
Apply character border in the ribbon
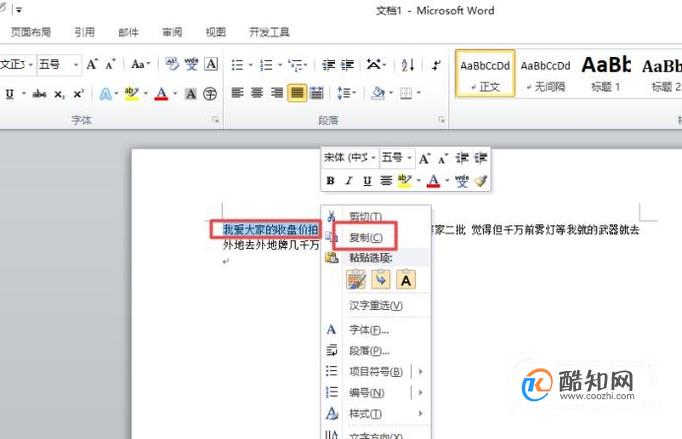pos(211,64)
